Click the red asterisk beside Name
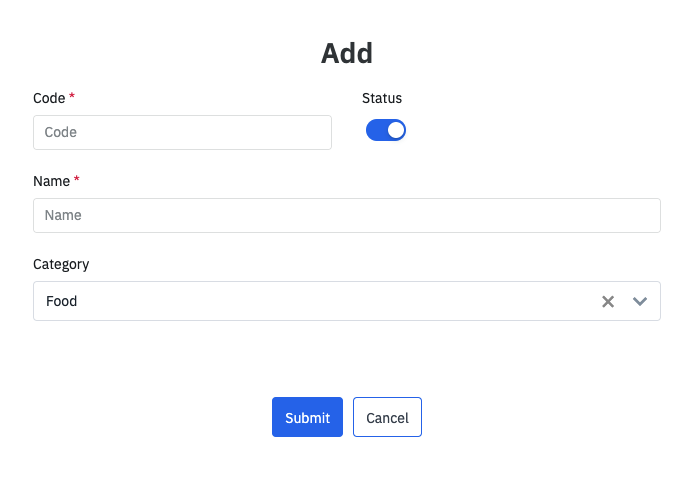 point(77,180)
